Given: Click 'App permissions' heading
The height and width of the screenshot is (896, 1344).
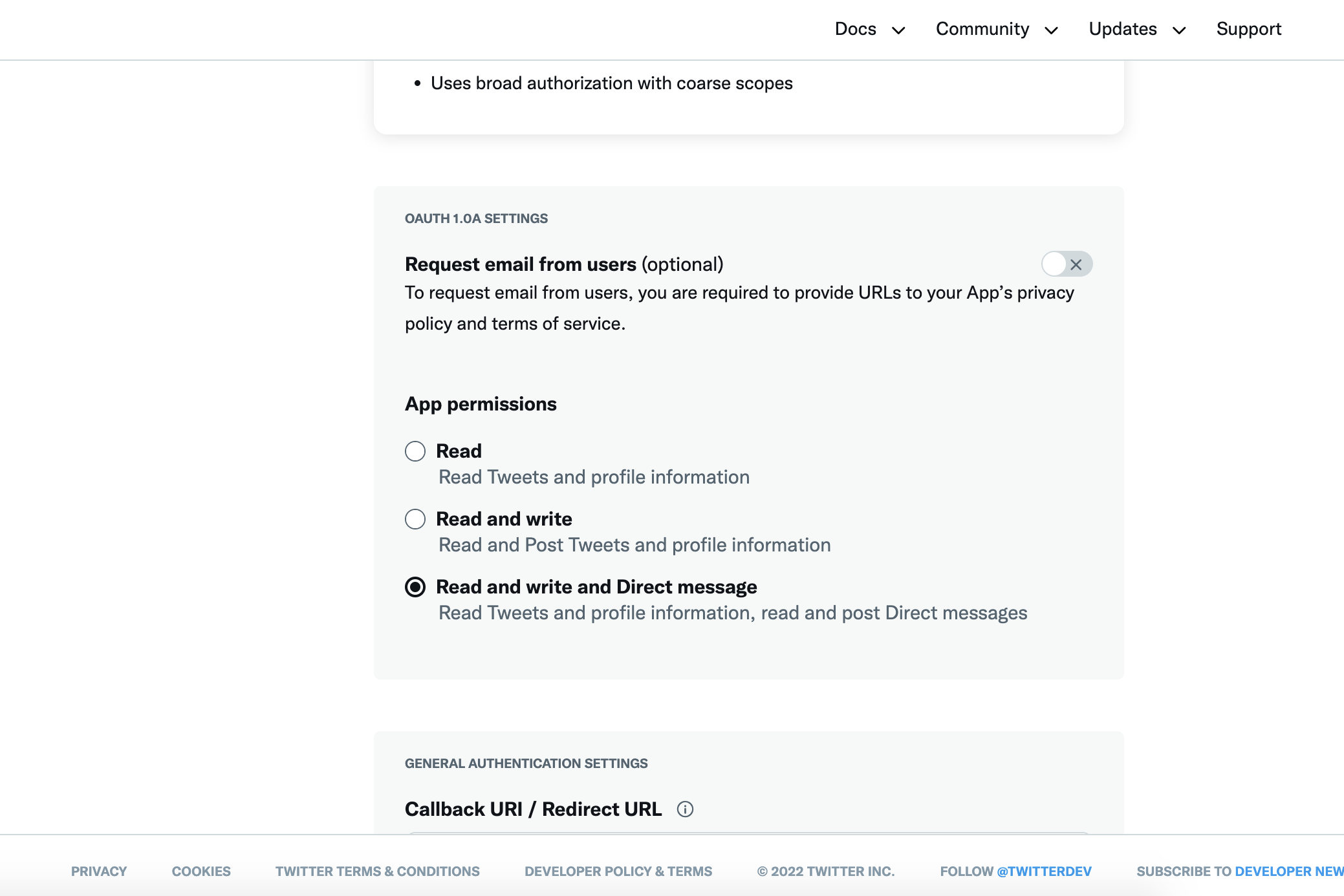Looking at the screenshot, I should (481, 404).
